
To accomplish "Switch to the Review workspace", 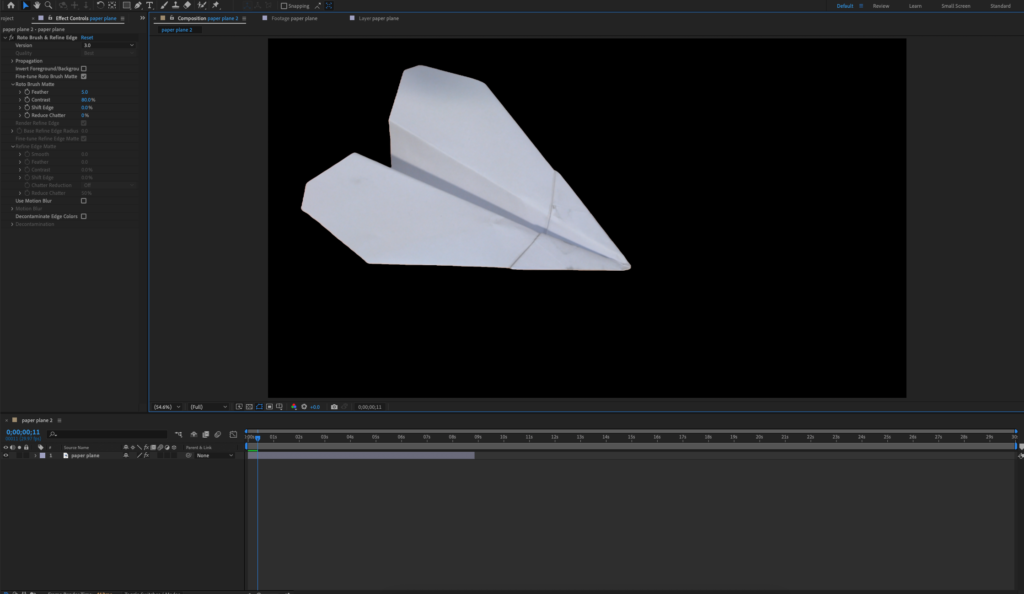I will [x=881, y=6].
